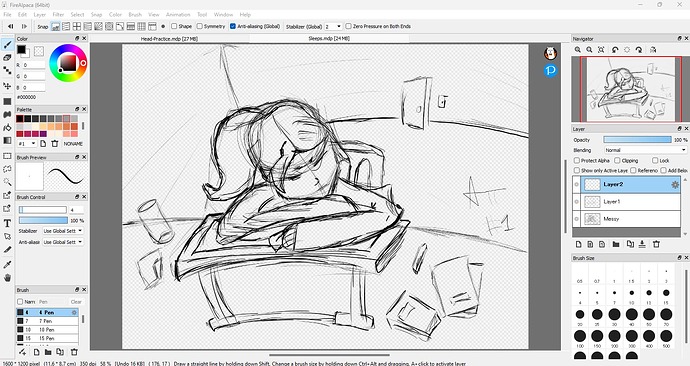The width and height of the screenshot is (690, 366).
Task: Click the Navigator zoom in icon
Action: tap(578, 50)
